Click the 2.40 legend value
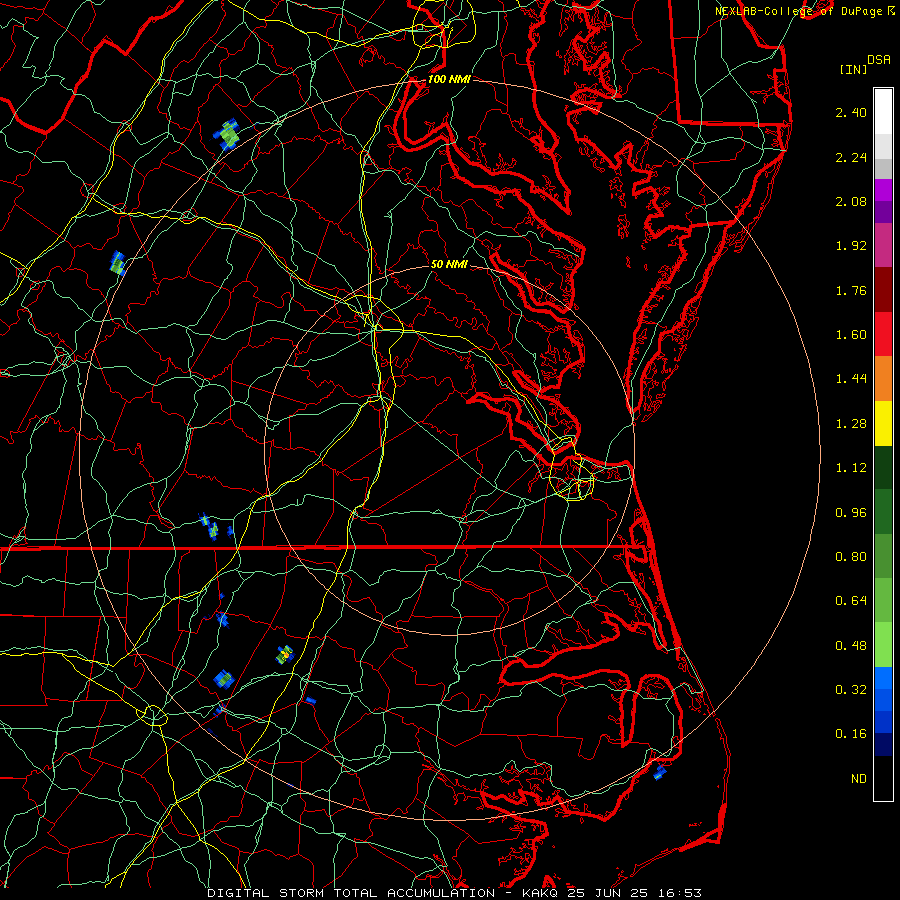Viewport: 900px width, 900px height. tap(851, 112)
